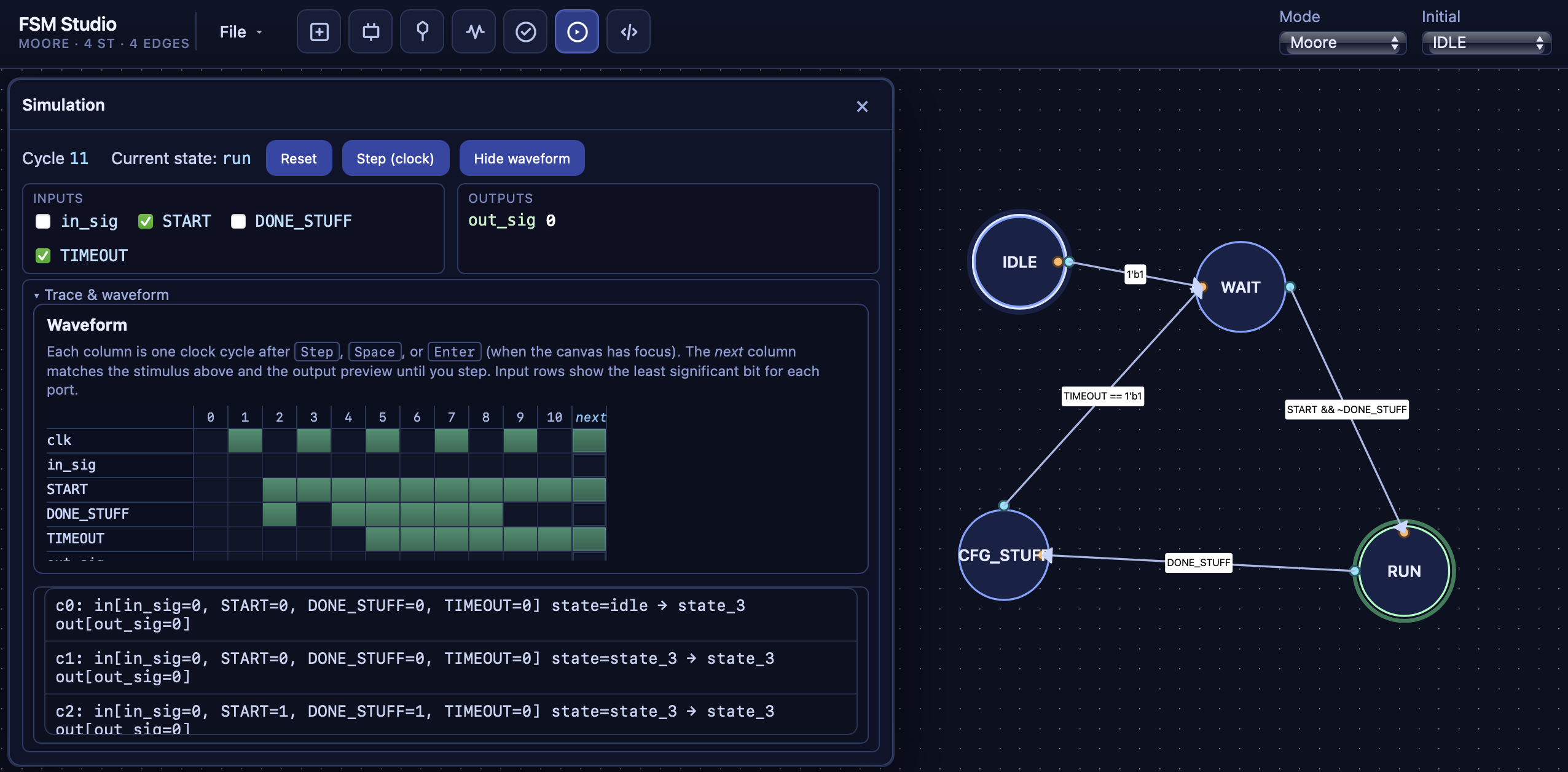Select the TIMEOUT == 1'b1 edge label

point(1103,396)
